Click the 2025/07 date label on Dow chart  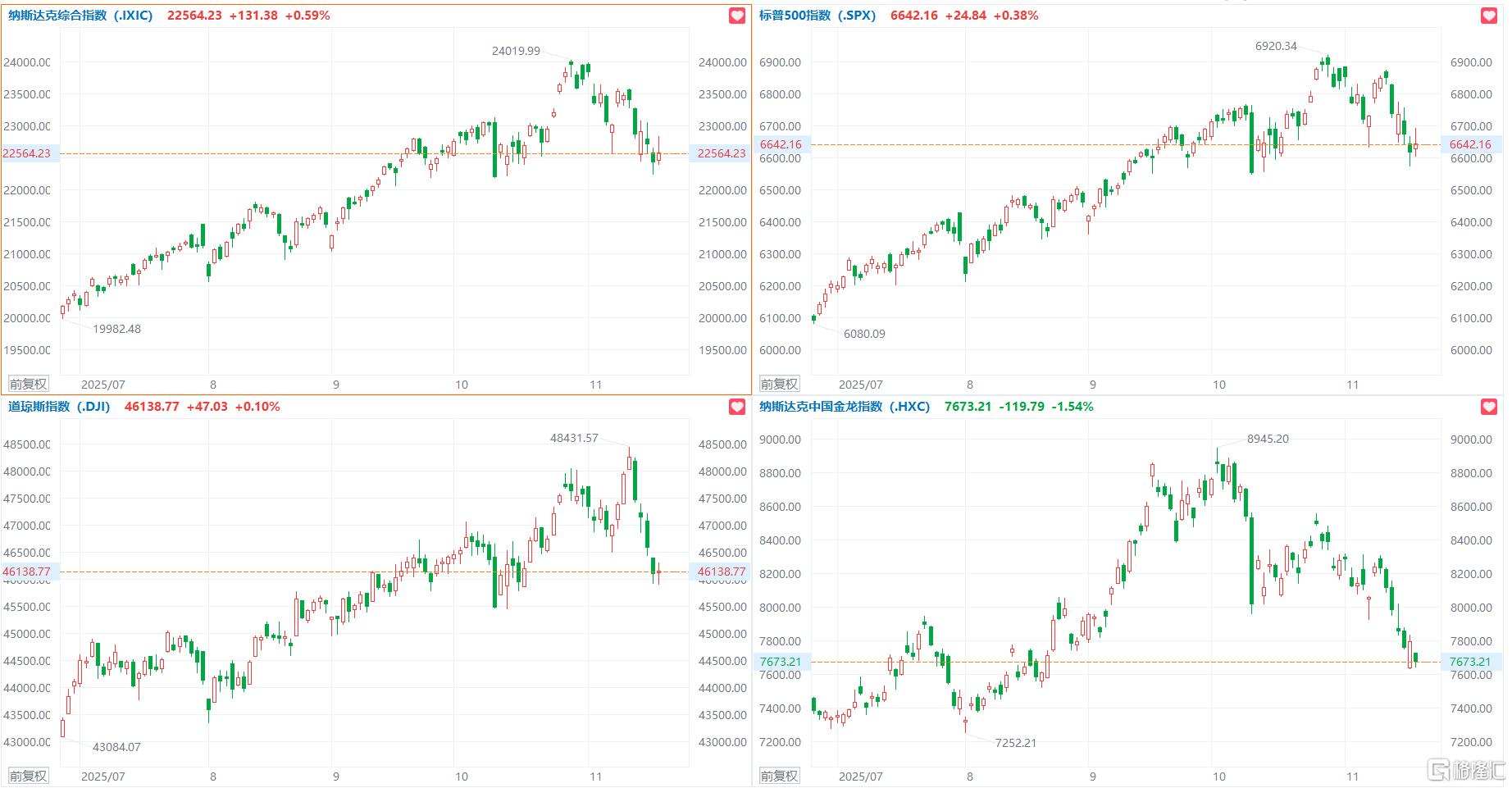103,776
